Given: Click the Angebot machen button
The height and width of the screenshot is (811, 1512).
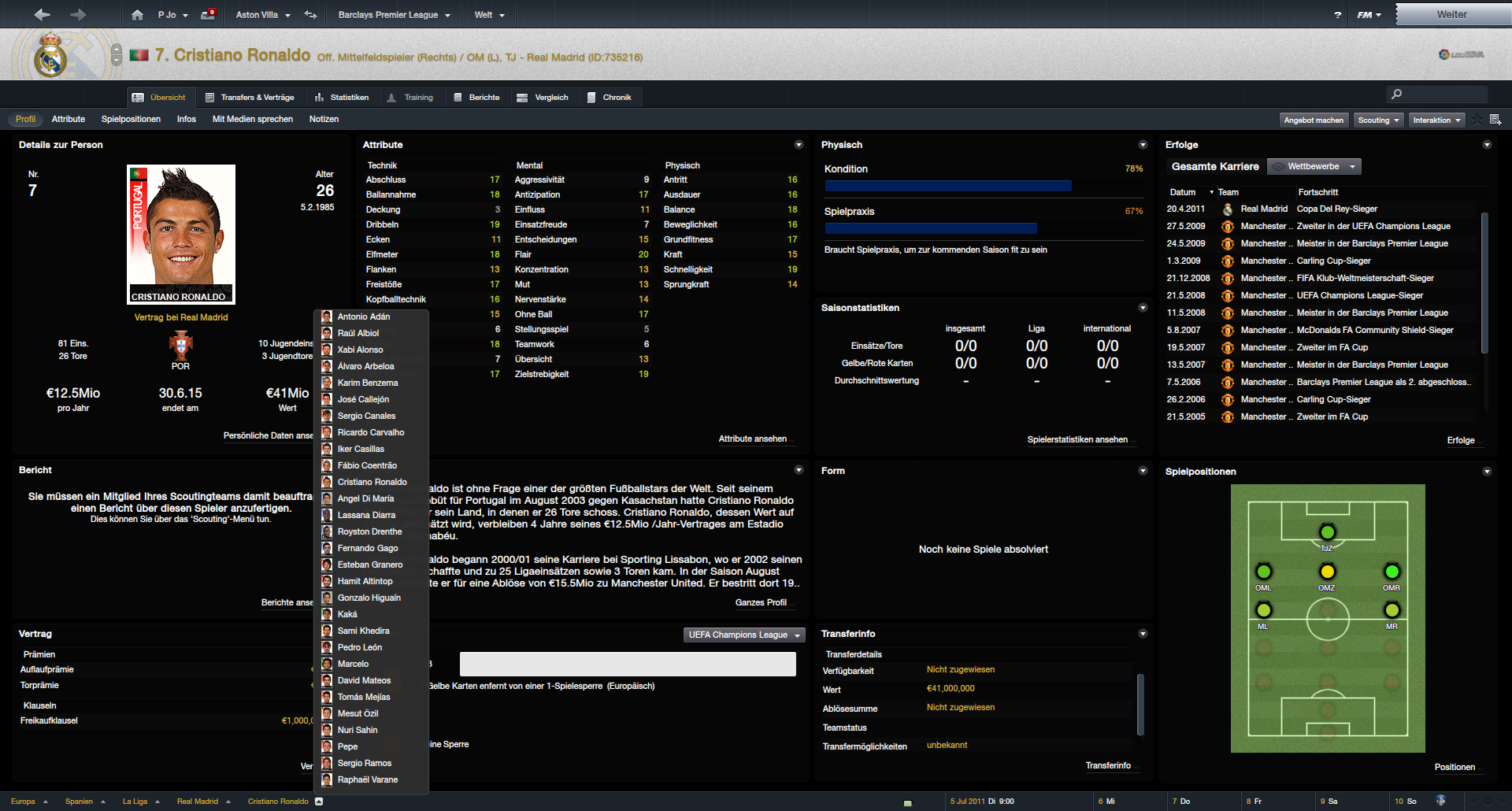Looking at the screenshot, I should (1314, 120).
